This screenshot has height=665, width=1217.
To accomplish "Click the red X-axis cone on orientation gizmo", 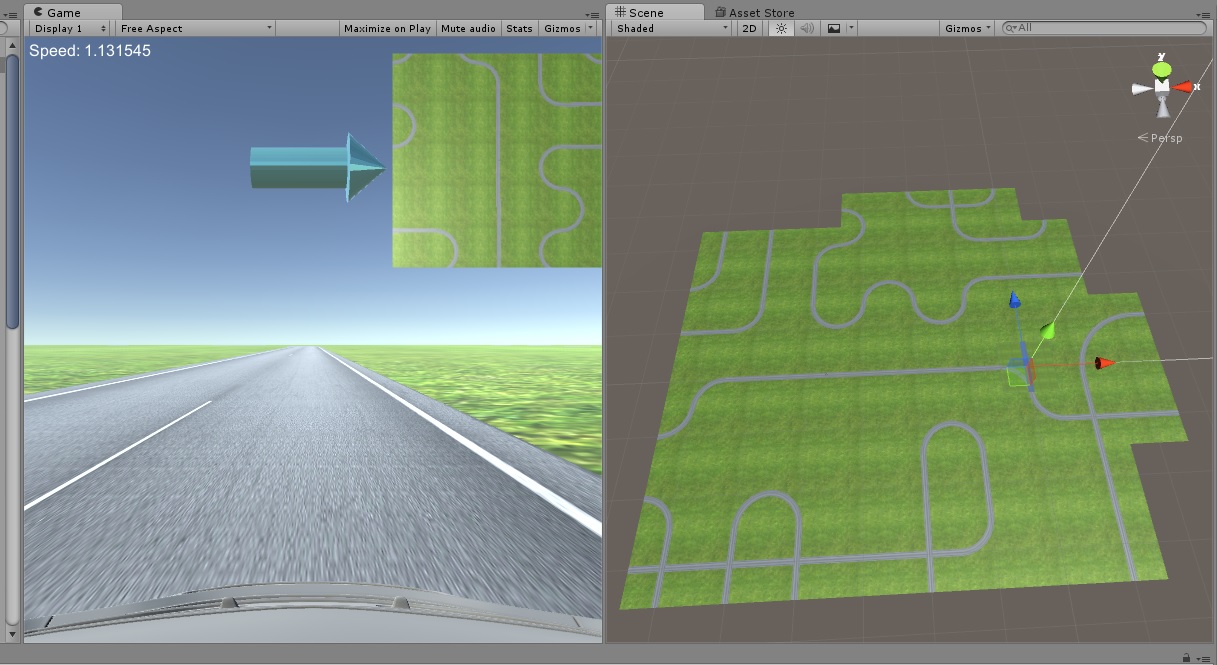I will pyautogui.click(x=1184, y=88).
